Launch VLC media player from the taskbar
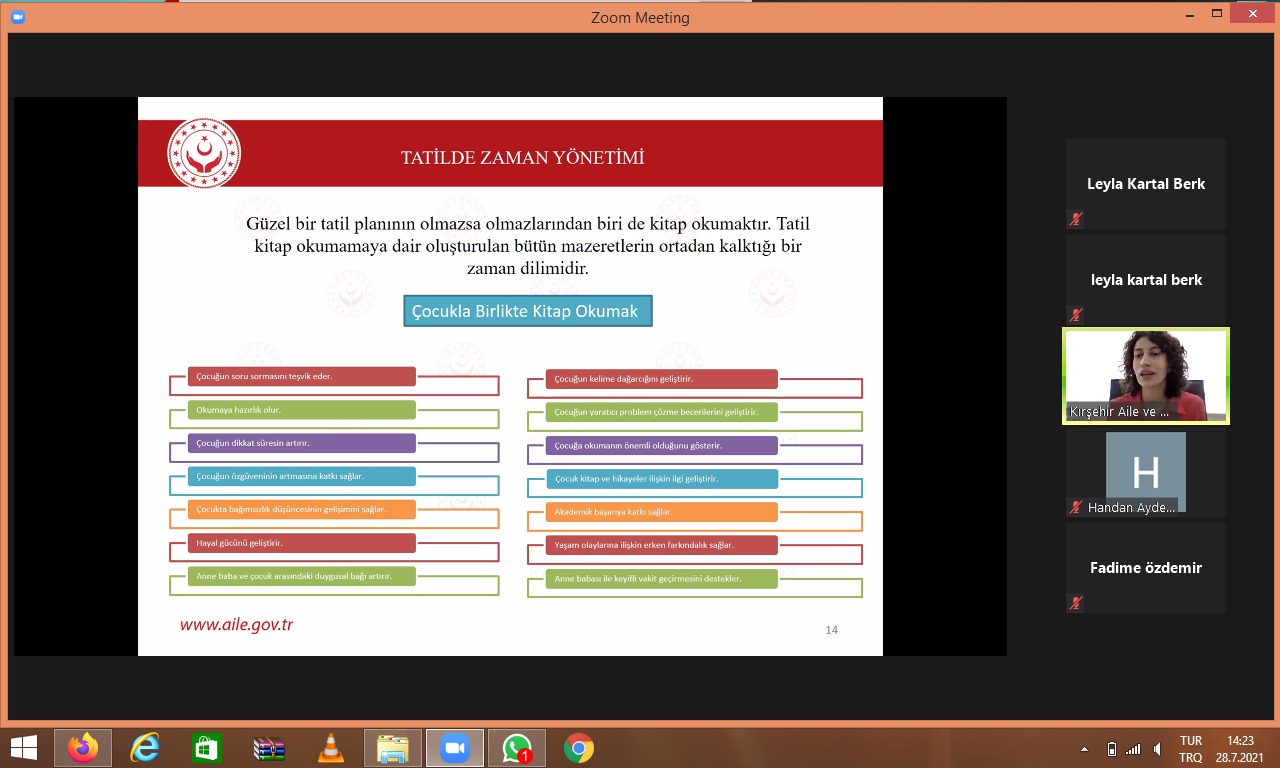Screen dimensions: 1280x768 tap(330, 748)
